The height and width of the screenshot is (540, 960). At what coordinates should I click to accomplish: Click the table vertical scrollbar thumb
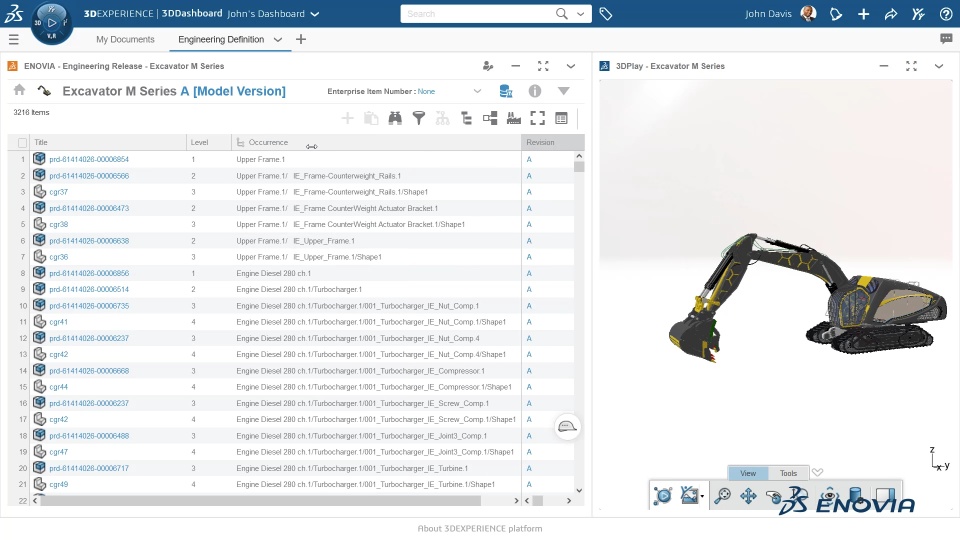(579, 167)
